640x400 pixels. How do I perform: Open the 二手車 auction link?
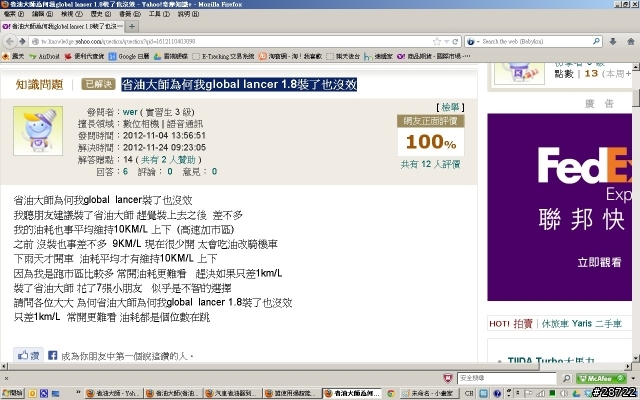tap(608, 324)
